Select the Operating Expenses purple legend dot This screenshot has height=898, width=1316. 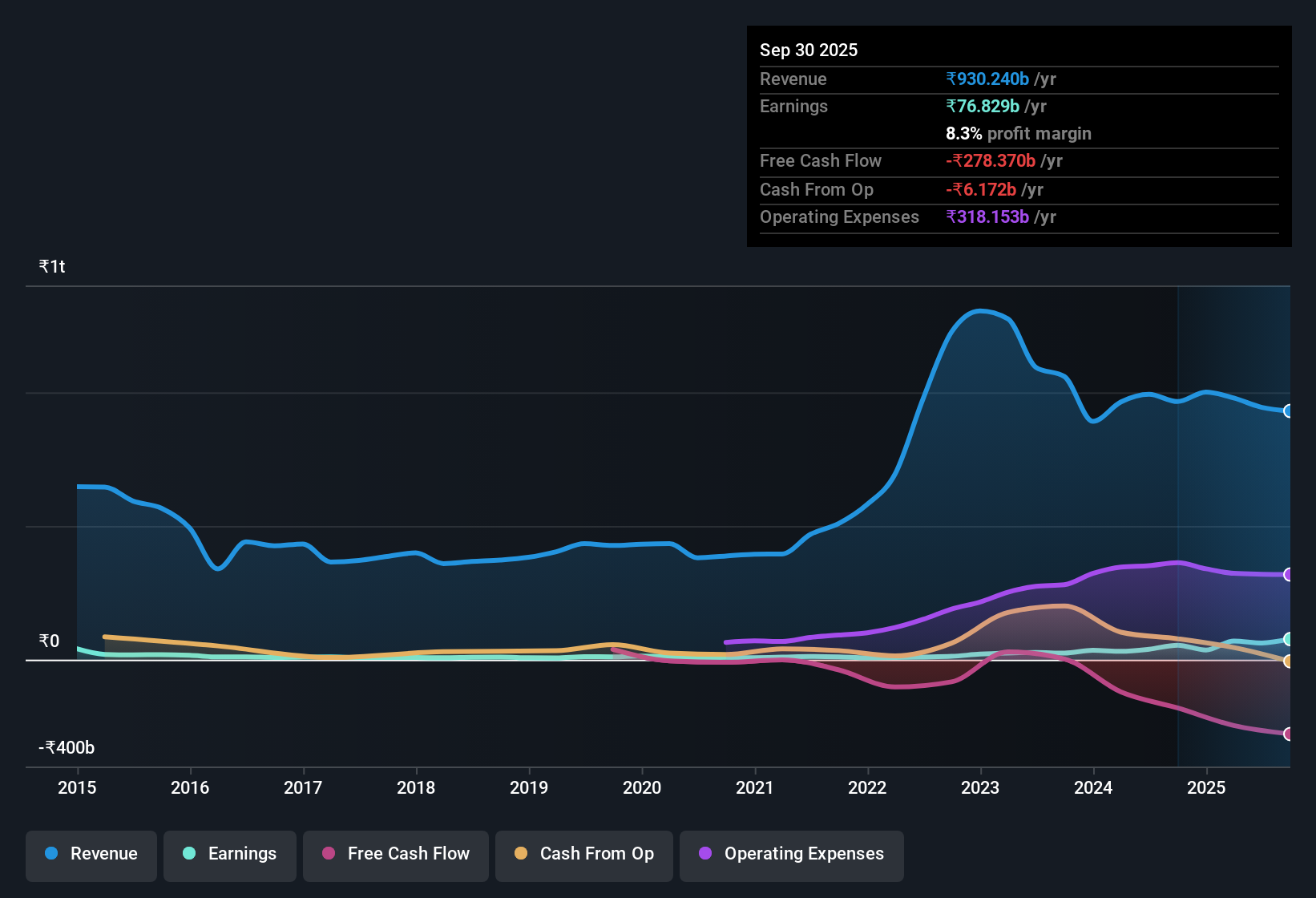pyautogui.click(x=704, y=854)
